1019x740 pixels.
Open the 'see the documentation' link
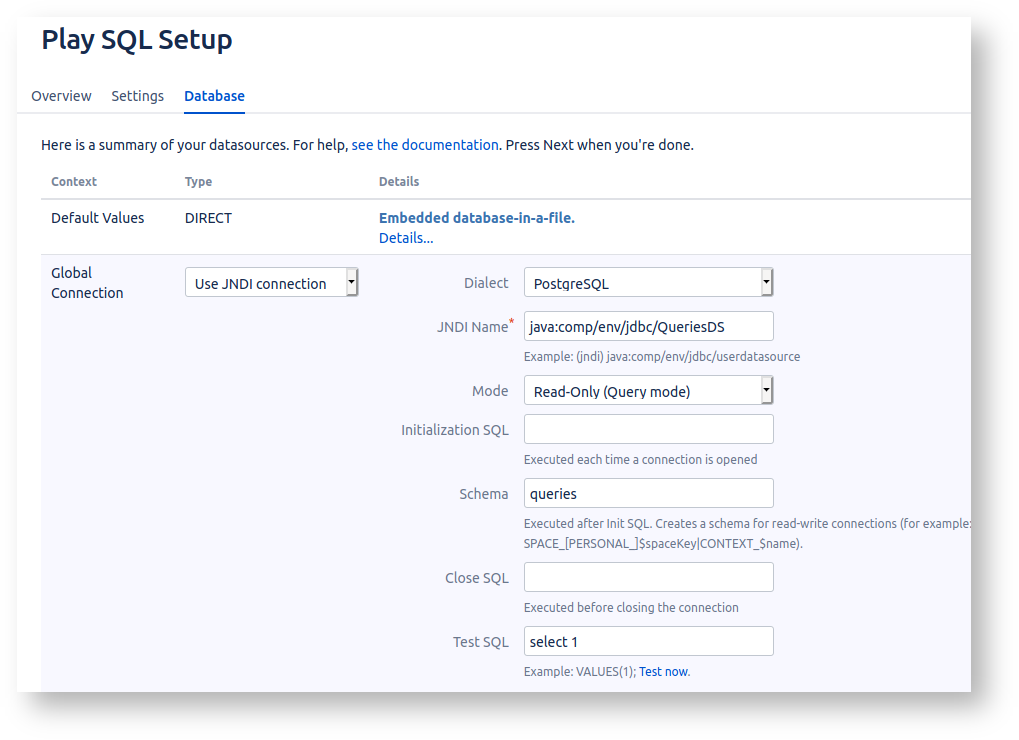click(424, 145)
